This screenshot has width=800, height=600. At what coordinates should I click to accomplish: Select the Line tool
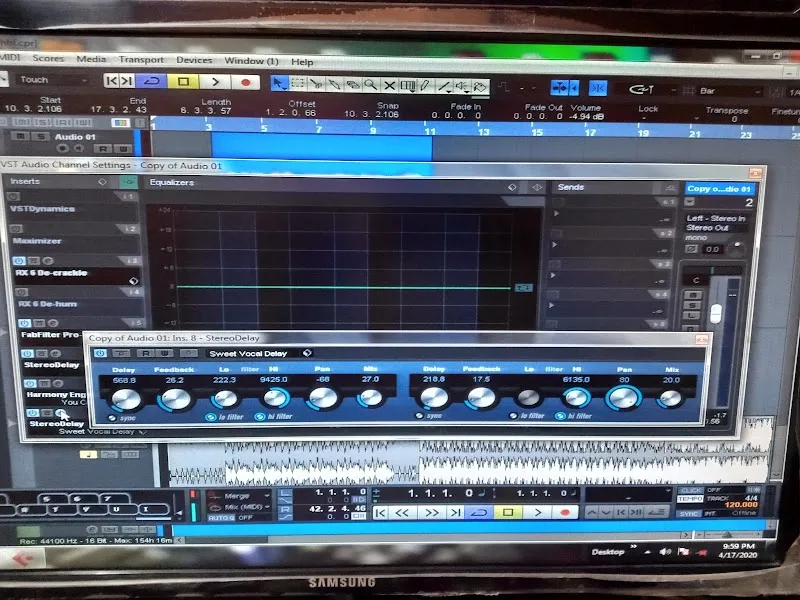(x=444, y=86)
